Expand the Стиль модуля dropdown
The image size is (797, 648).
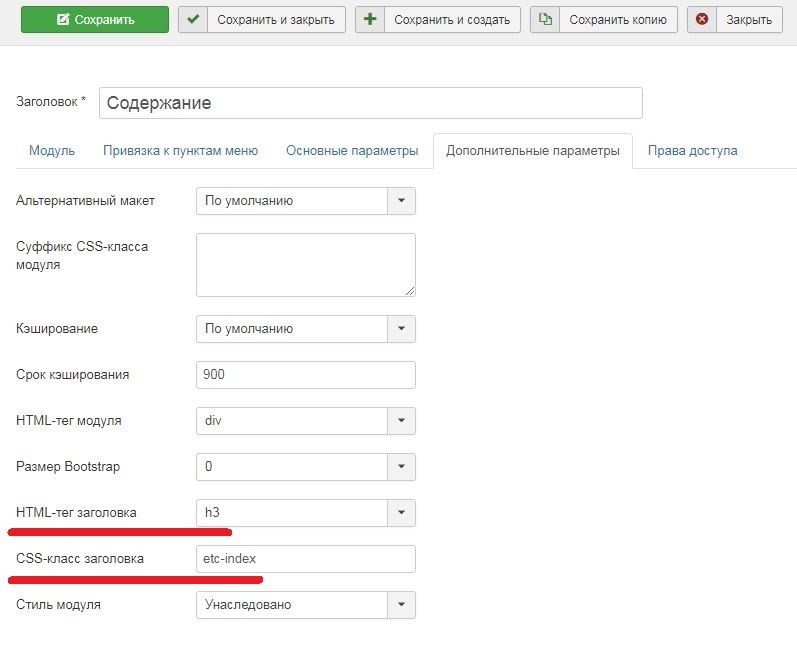tap(305, 605)
